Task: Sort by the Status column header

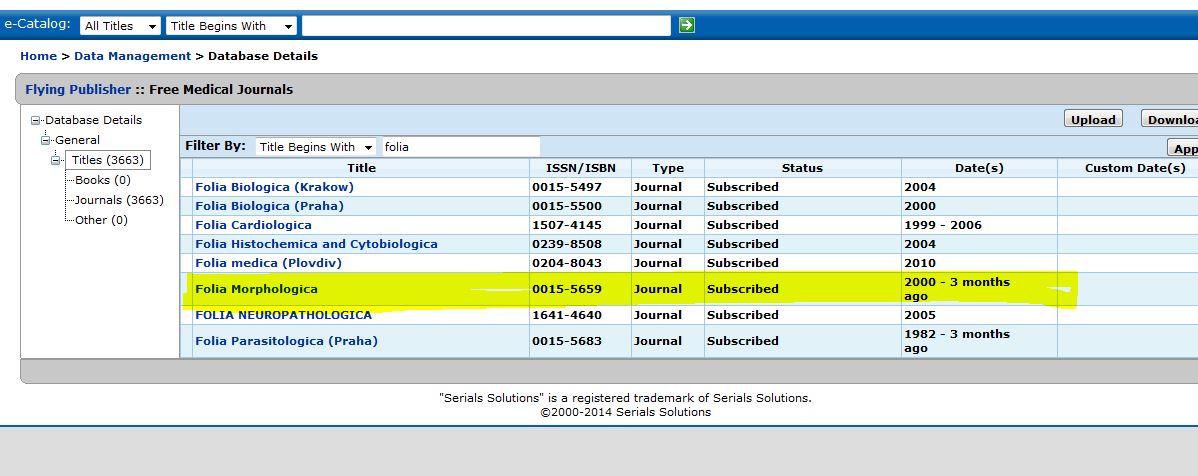Action: [x=802, y=168]
